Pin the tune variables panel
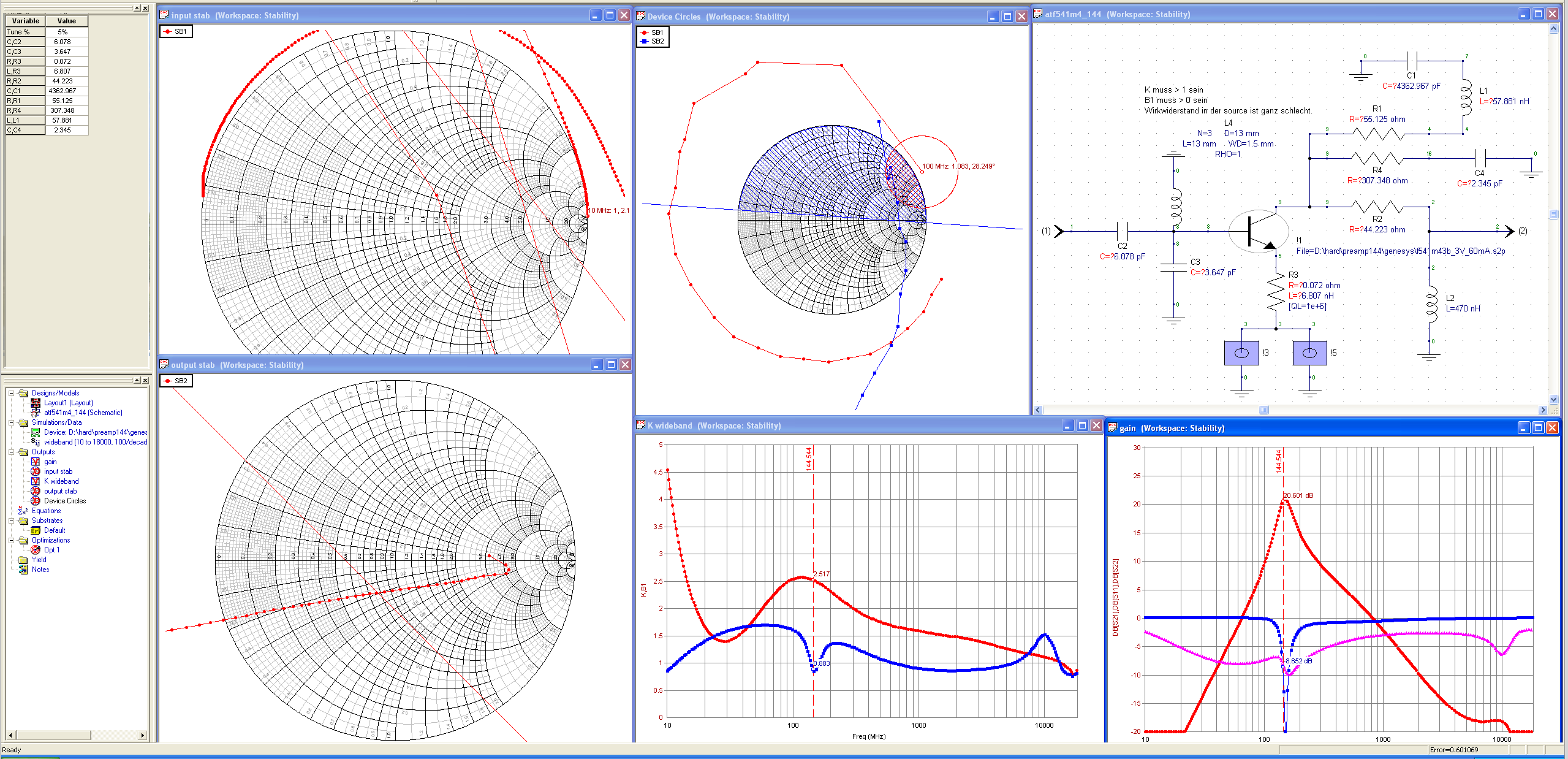Viewport: 1568px width, 759px height. click(137, 8)
